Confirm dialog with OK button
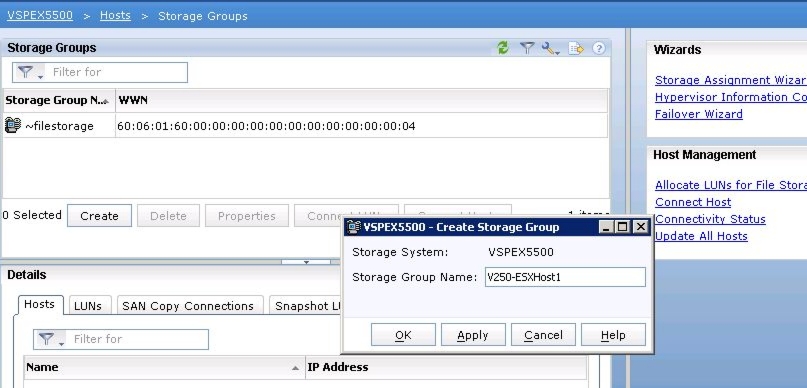Viewport: 807px width, 388px height. click(403, 335)
